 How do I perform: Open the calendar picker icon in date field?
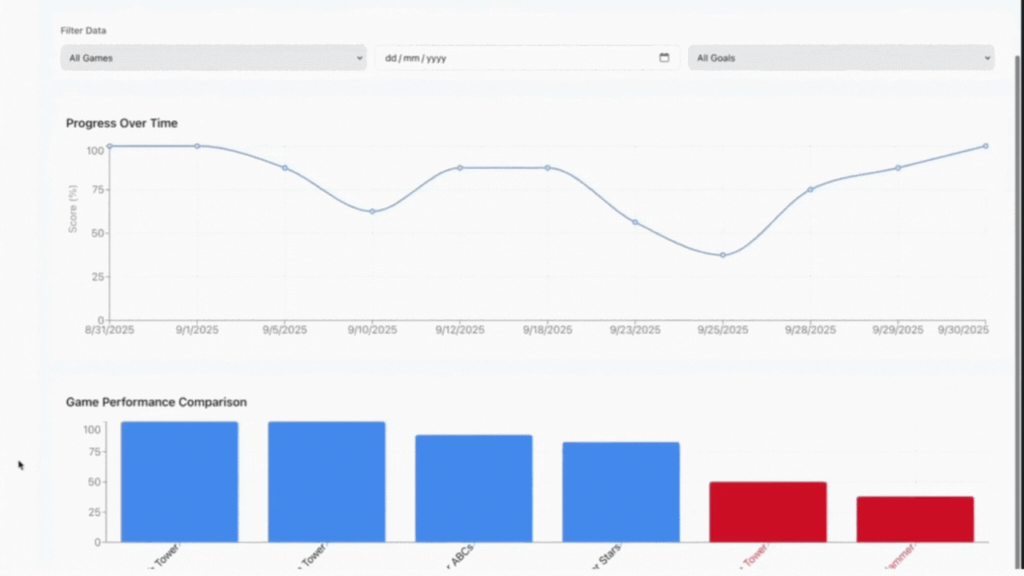tap(664, 58)
